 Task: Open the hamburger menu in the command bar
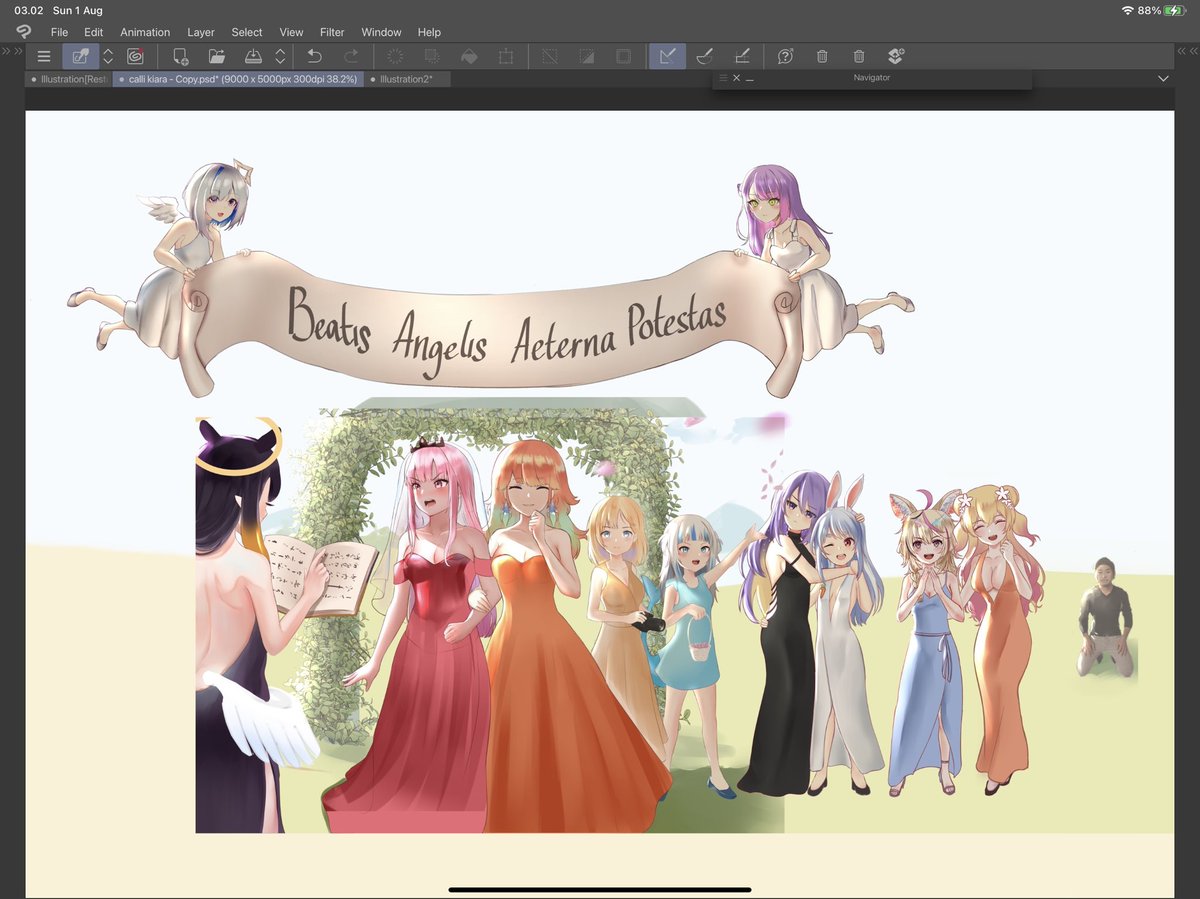click(x=44, y=57)
